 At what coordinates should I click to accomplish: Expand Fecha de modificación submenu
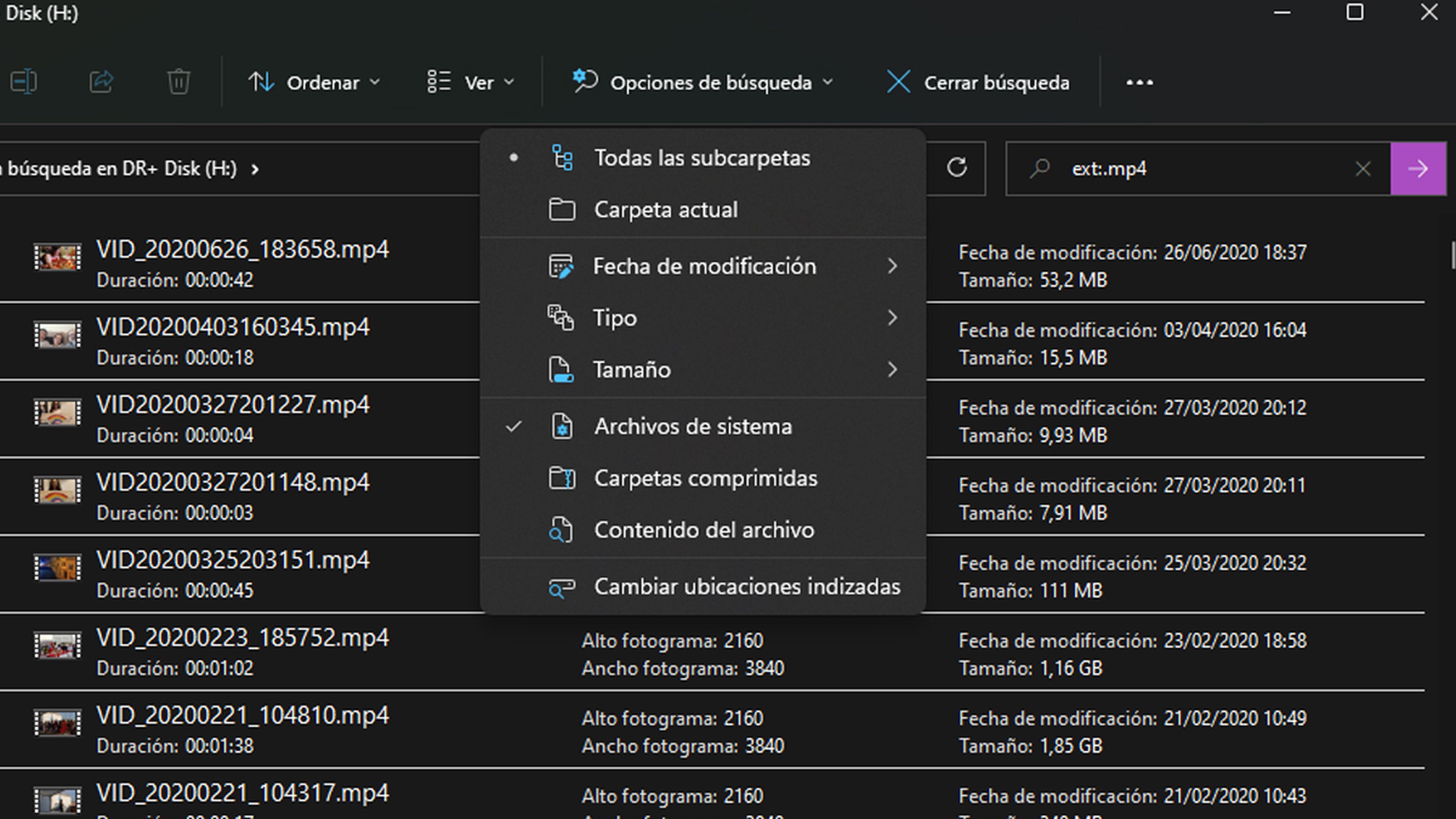[704, 266]
